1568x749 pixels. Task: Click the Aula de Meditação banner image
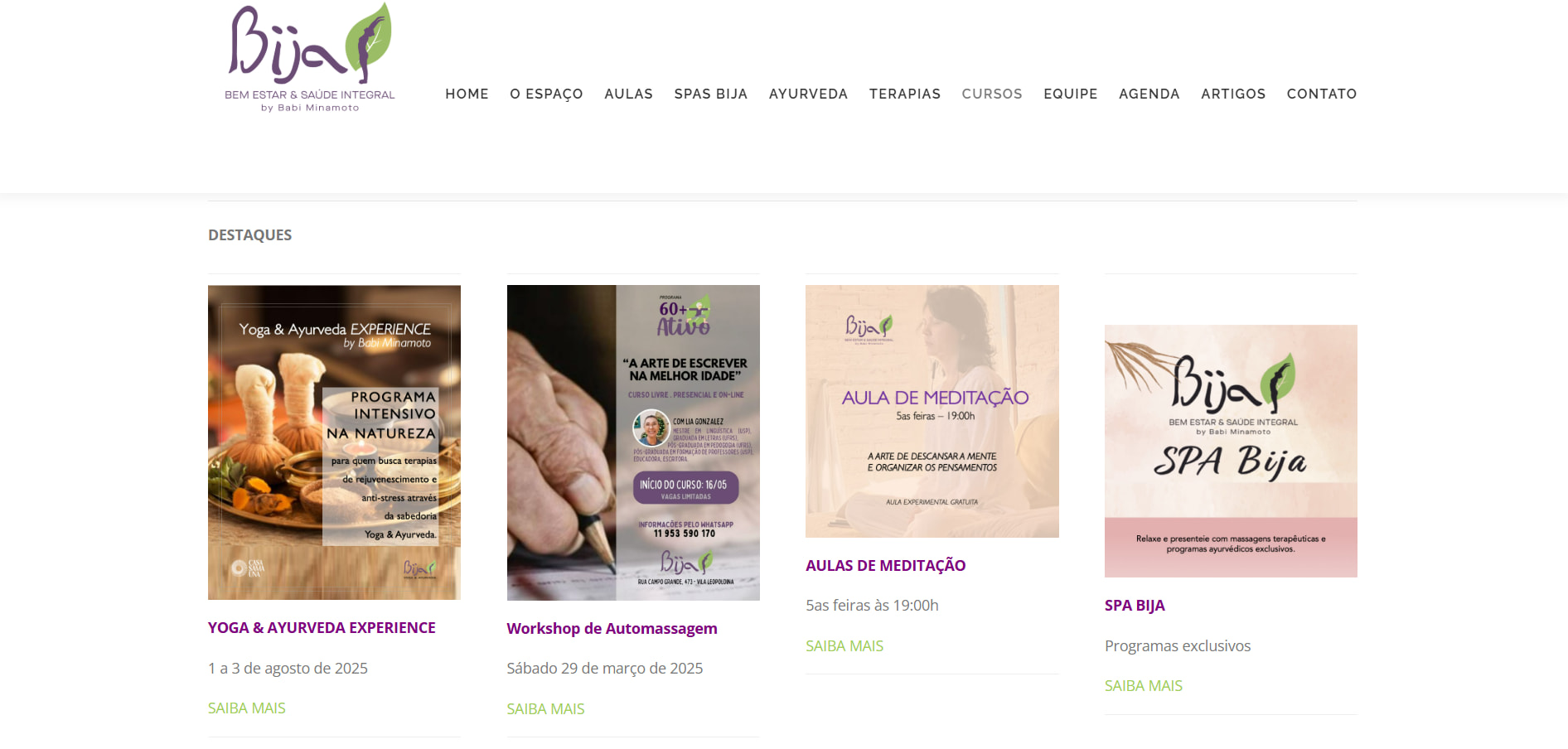932,411
